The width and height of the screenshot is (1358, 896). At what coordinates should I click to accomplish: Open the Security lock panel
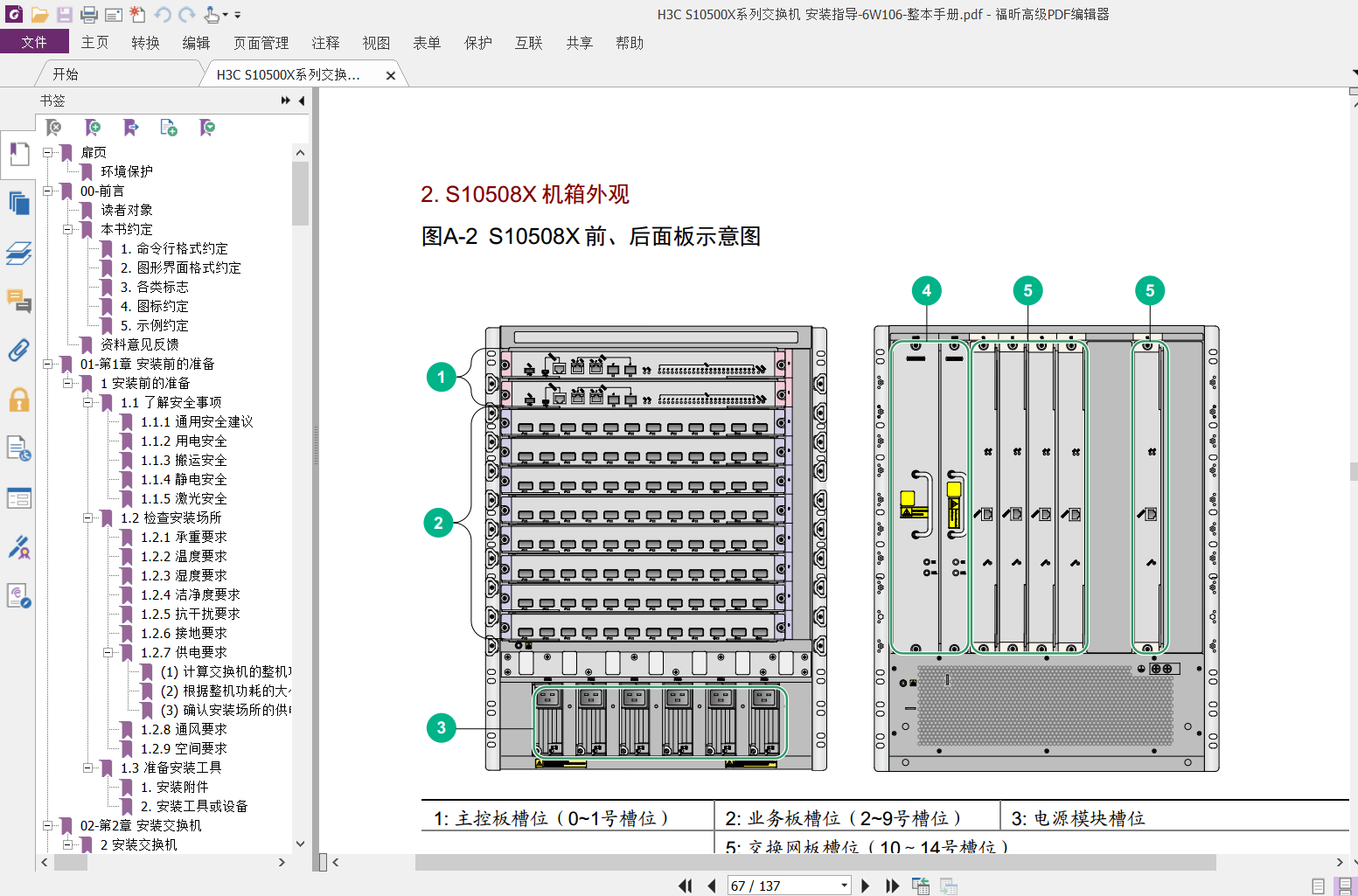coord(19,399)
